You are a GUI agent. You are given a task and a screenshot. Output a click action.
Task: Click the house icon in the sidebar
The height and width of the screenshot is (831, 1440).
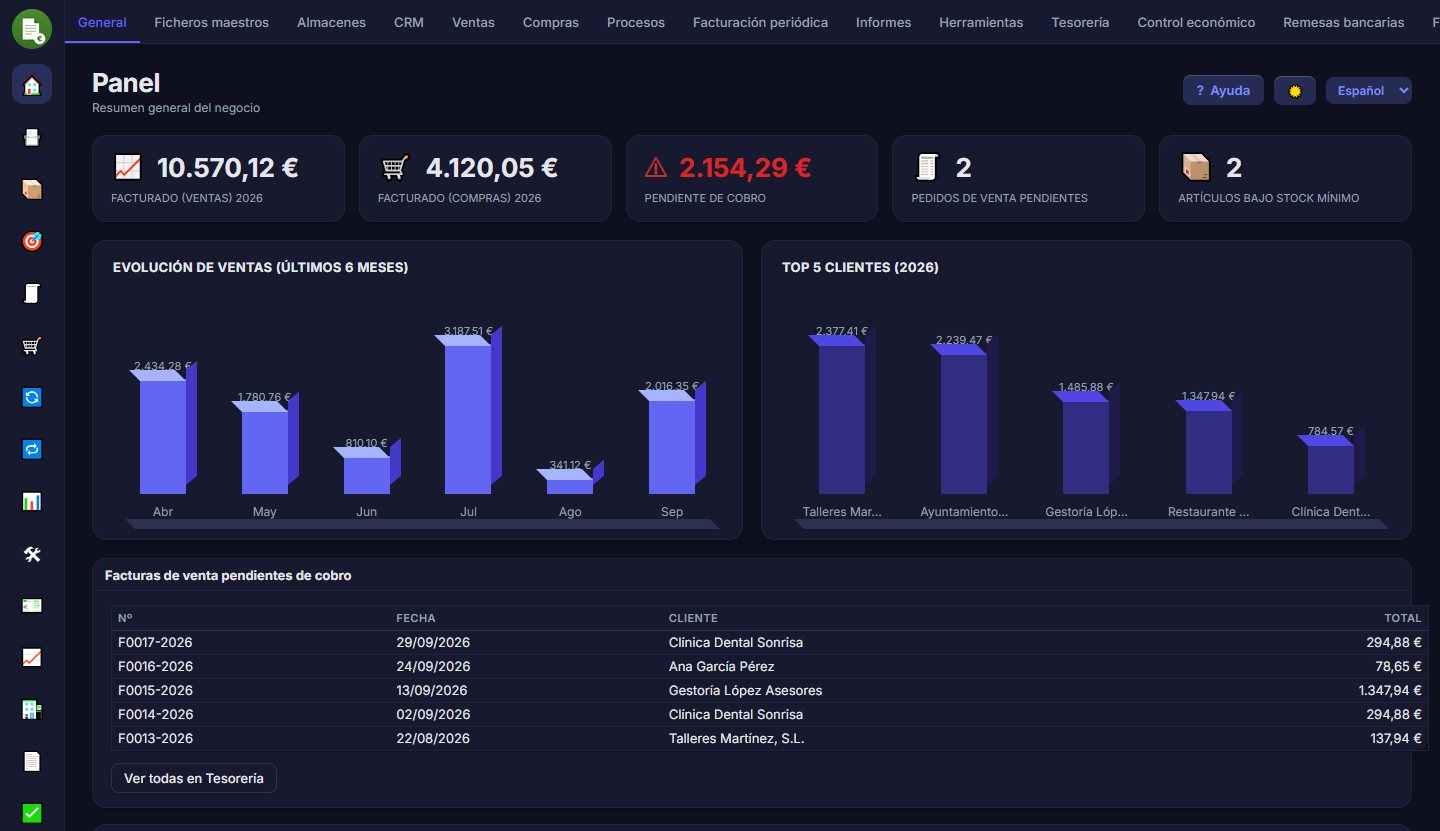click(x=32, y=85)
